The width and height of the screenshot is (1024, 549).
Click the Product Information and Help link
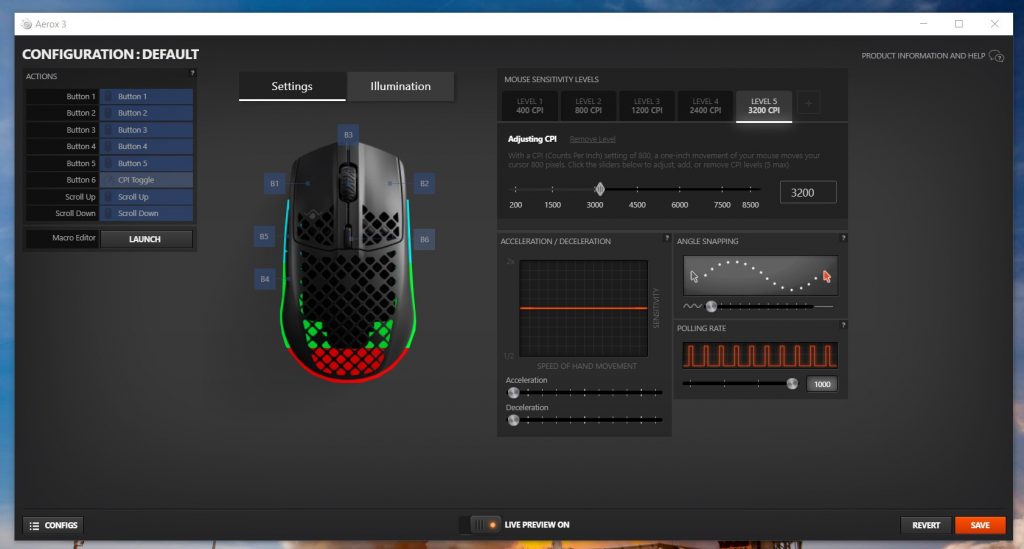click(x=923, y=56)
